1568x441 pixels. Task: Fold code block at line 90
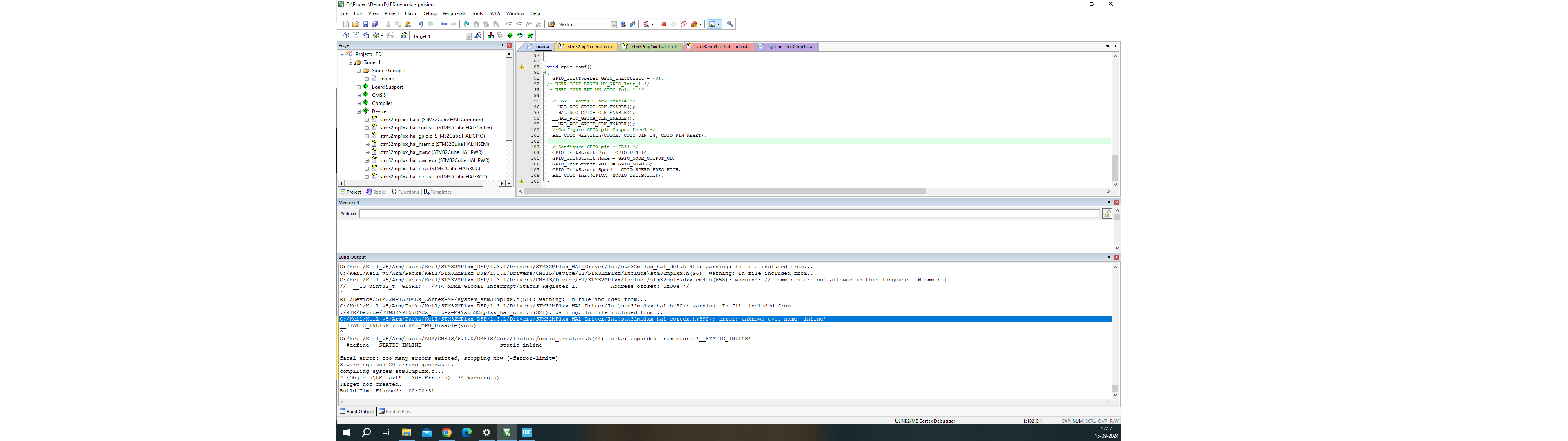(x=543, y=73)
